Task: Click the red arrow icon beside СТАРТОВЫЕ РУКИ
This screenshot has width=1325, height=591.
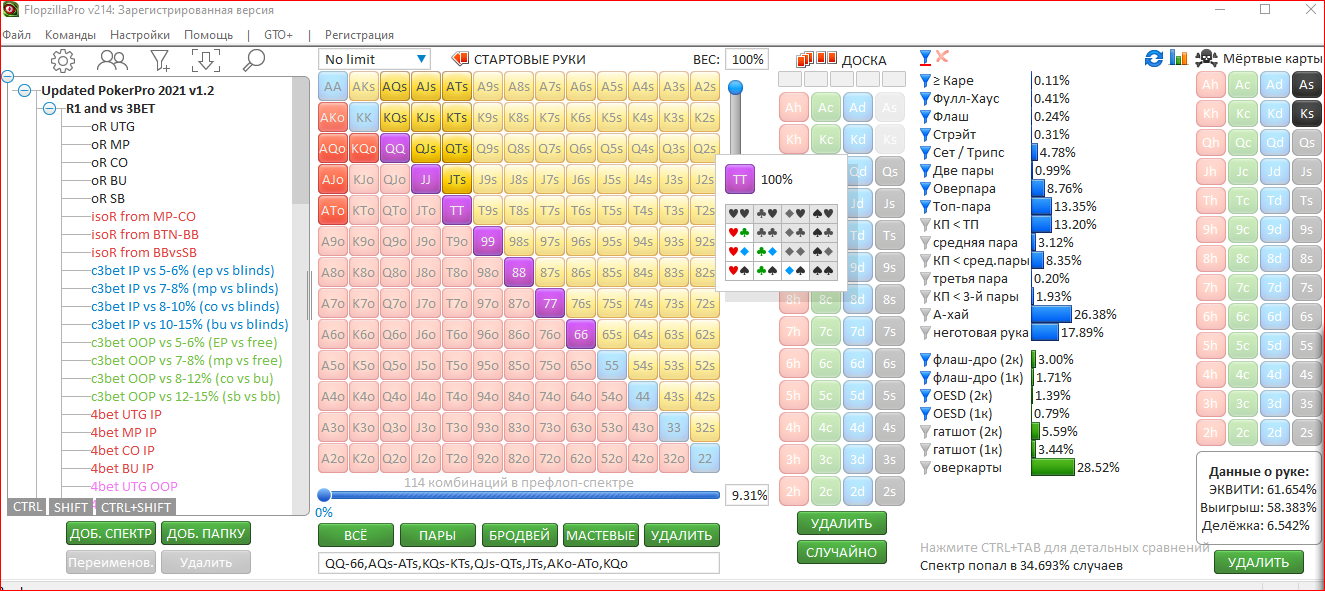Action: 460,59
